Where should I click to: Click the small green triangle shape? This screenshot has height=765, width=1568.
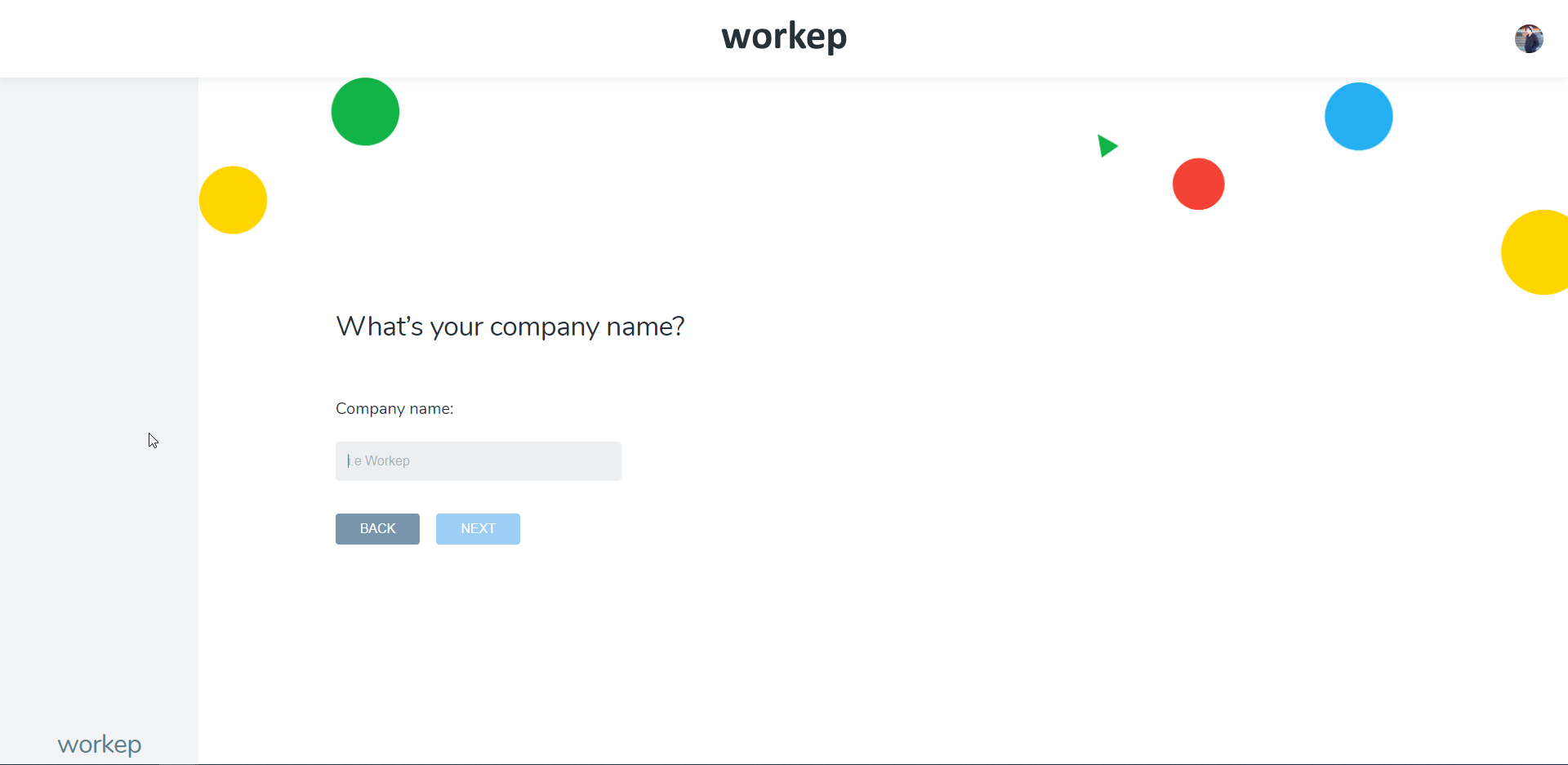(x=1107, y=146)
